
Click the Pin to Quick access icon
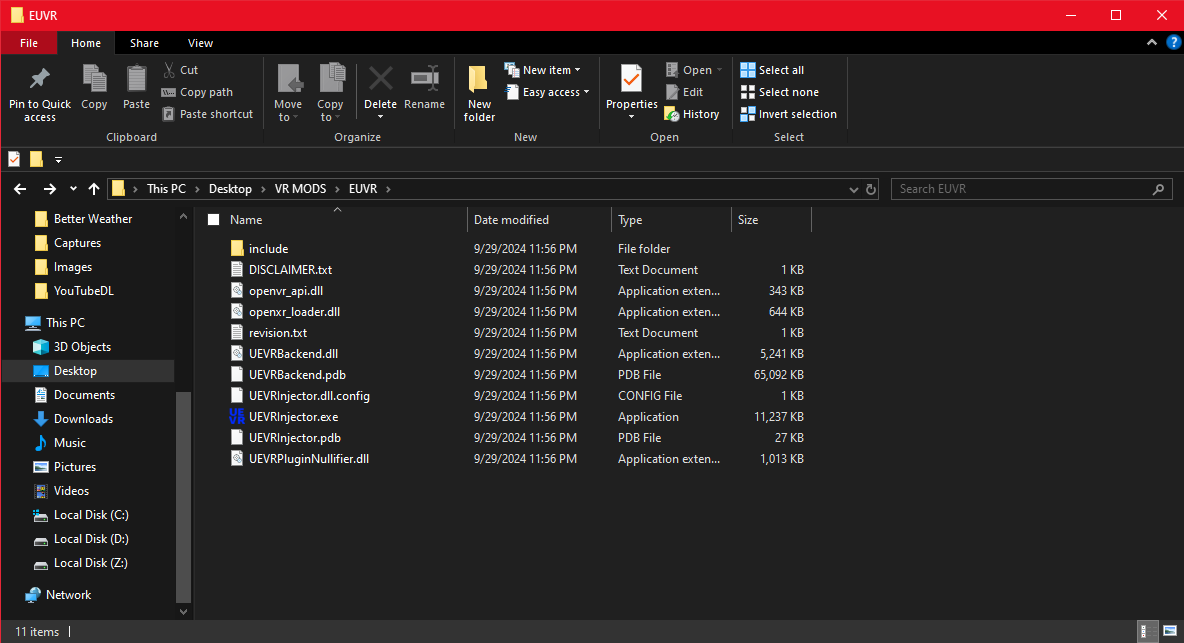(39, 78)
